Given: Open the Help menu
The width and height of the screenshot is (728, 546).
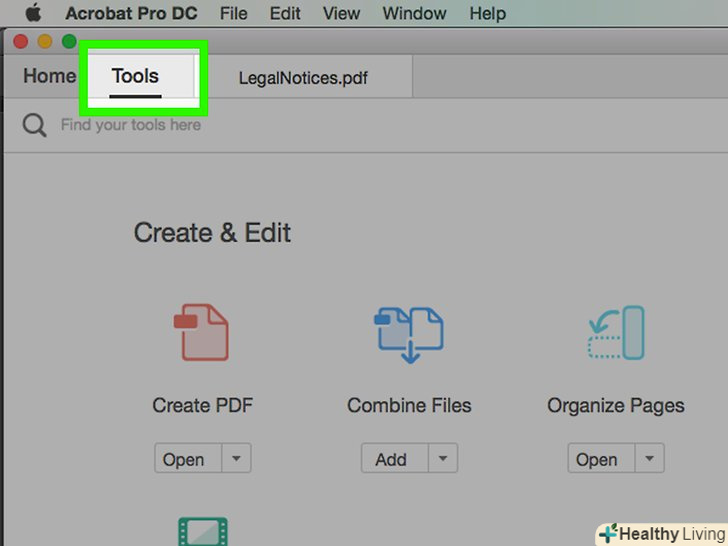Looking at the screenshot, I should [488, 13].
